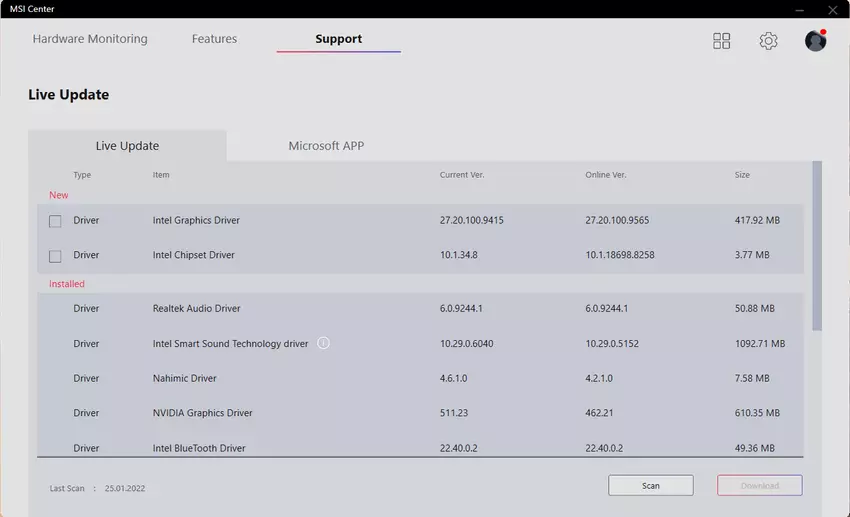This screenshot has width=850, height=517.
Task: Click the Online Ver. column header
Action: 605,175
